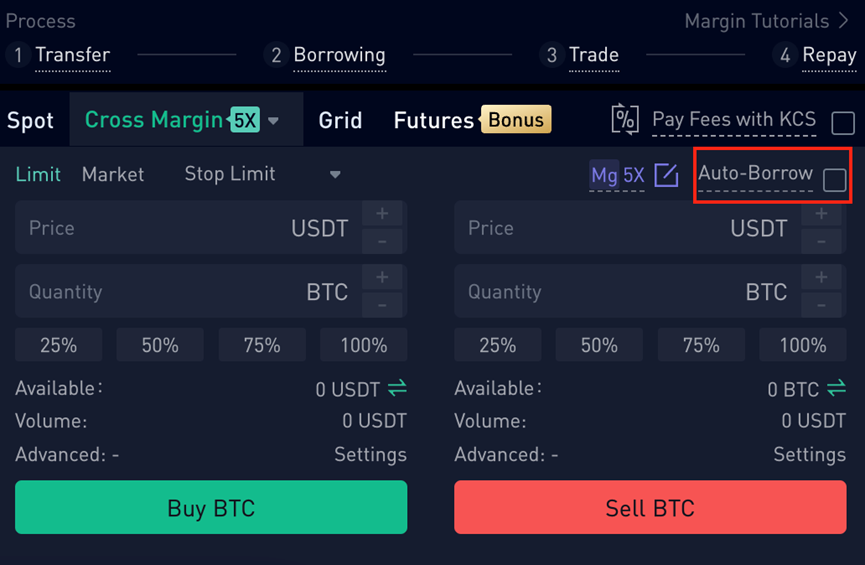The width and height of the screenshot is (865, 565).
Task: Decrease sell Quantity with the minus button
Action: click(x=821, y=305)
